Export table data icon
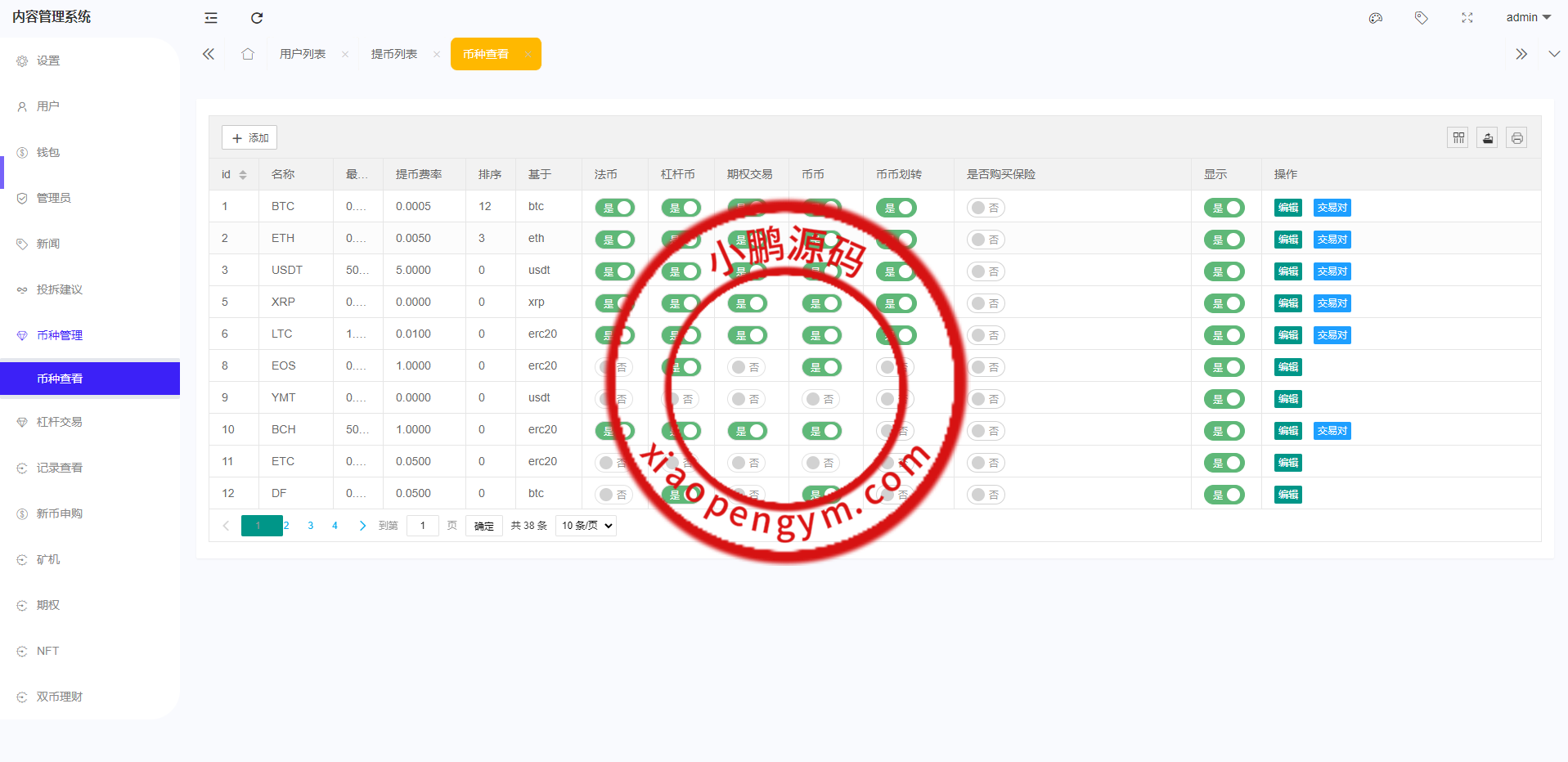 [x=1488, y=138]
